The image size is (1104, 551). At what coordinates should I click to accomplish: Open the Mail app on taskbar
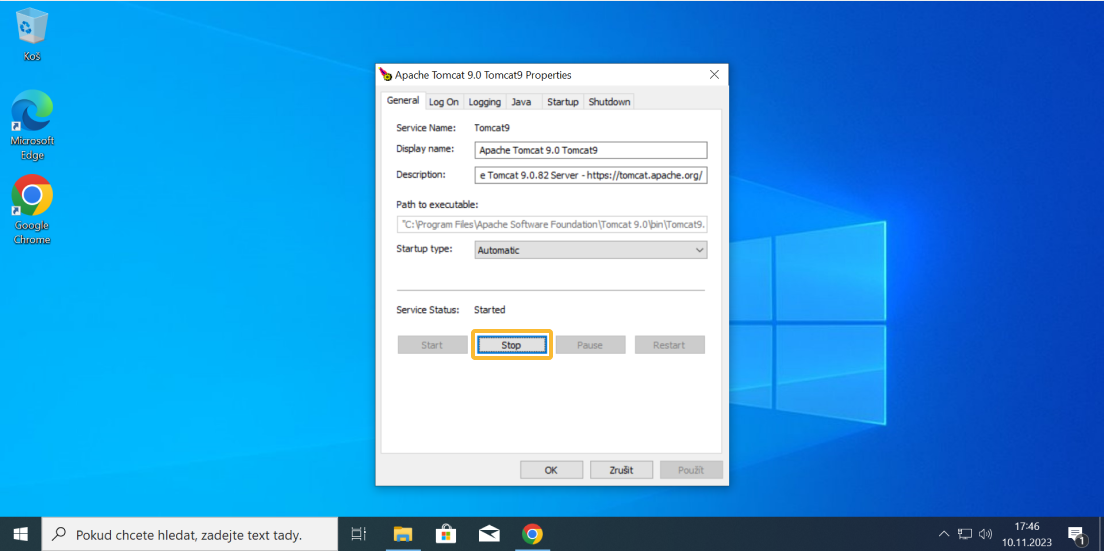(489, 534)
